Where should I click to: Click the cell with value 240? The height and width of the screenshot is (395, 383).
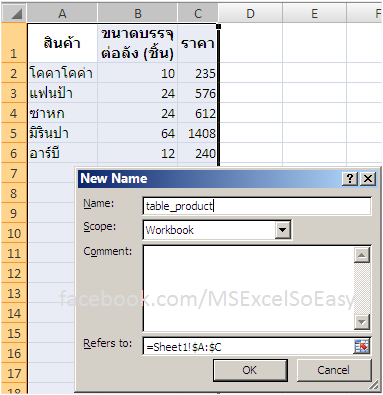click(x=198, y=153)
